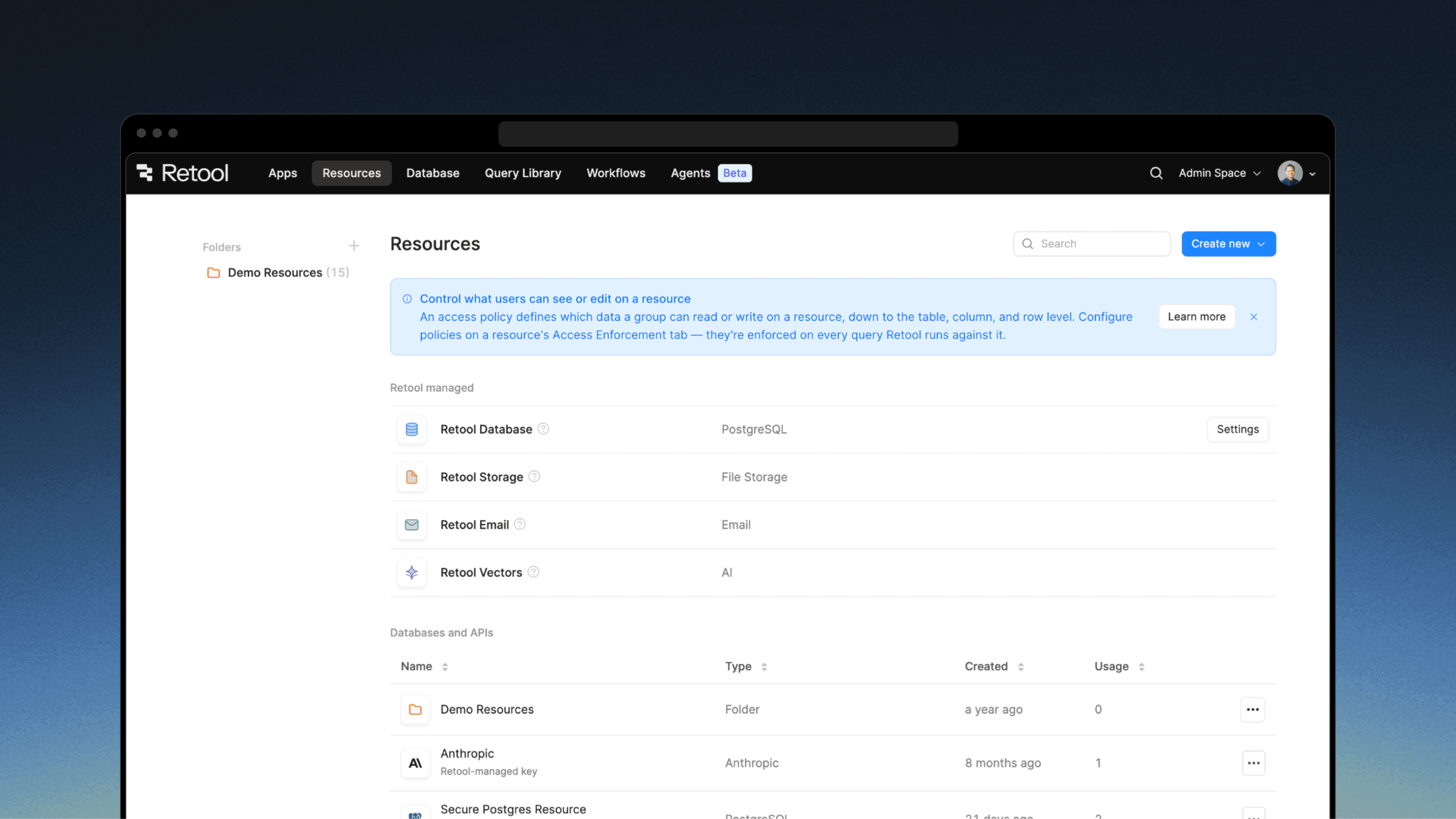The image size is (1456, 819).
Task: Open the Agents Beta tab
Action: [711, 173]
